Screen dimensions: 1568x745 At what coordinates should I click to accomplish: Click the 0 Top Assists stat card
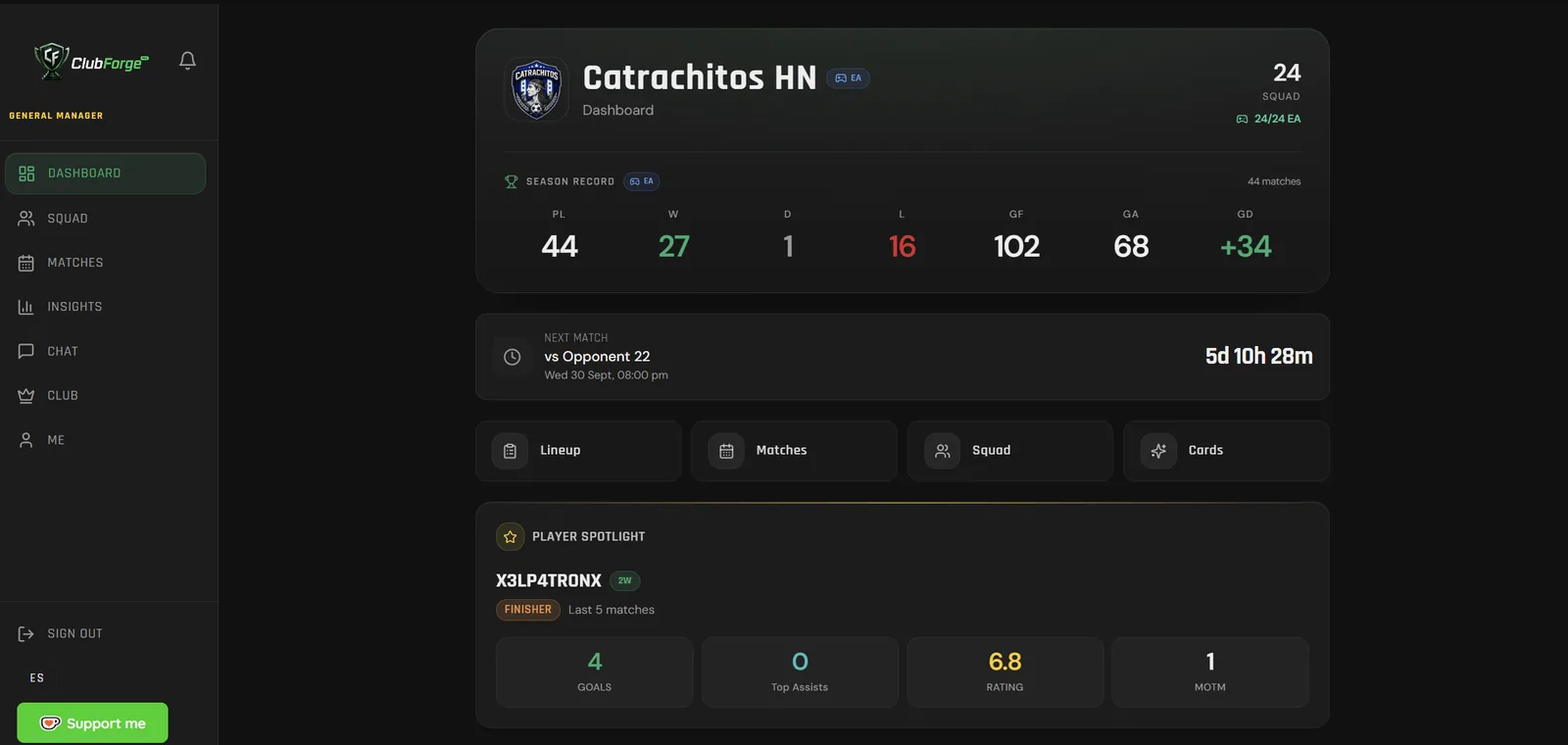800,672
